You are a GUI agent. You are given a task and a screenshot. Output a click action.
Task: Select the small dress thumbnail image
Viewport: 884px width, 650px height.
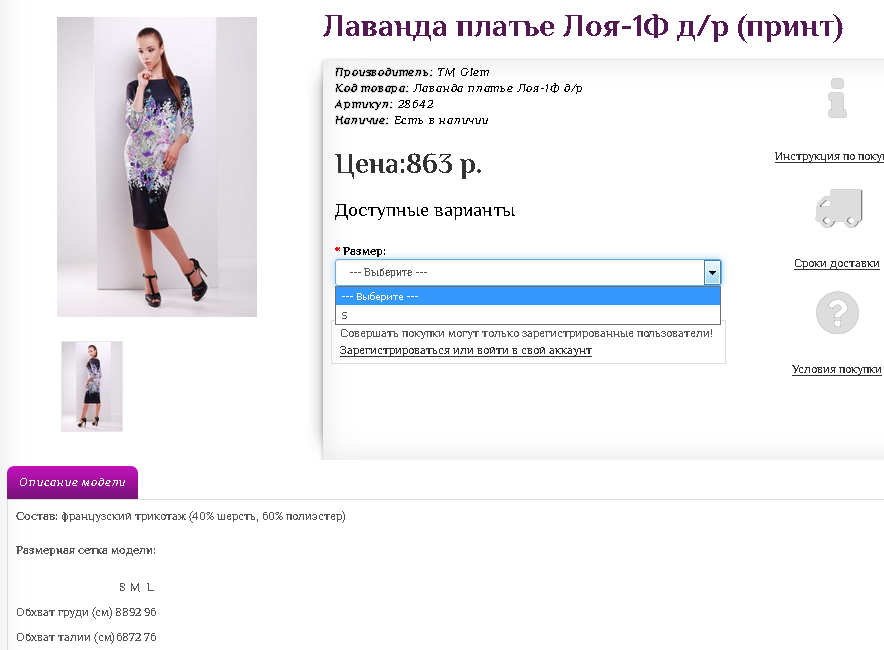[92, 387]
